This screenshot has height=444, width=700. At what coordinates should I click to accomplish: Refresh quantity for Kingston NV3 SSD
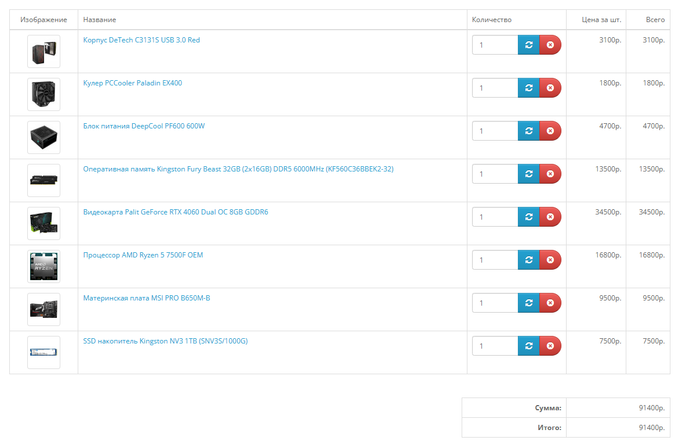528,346
